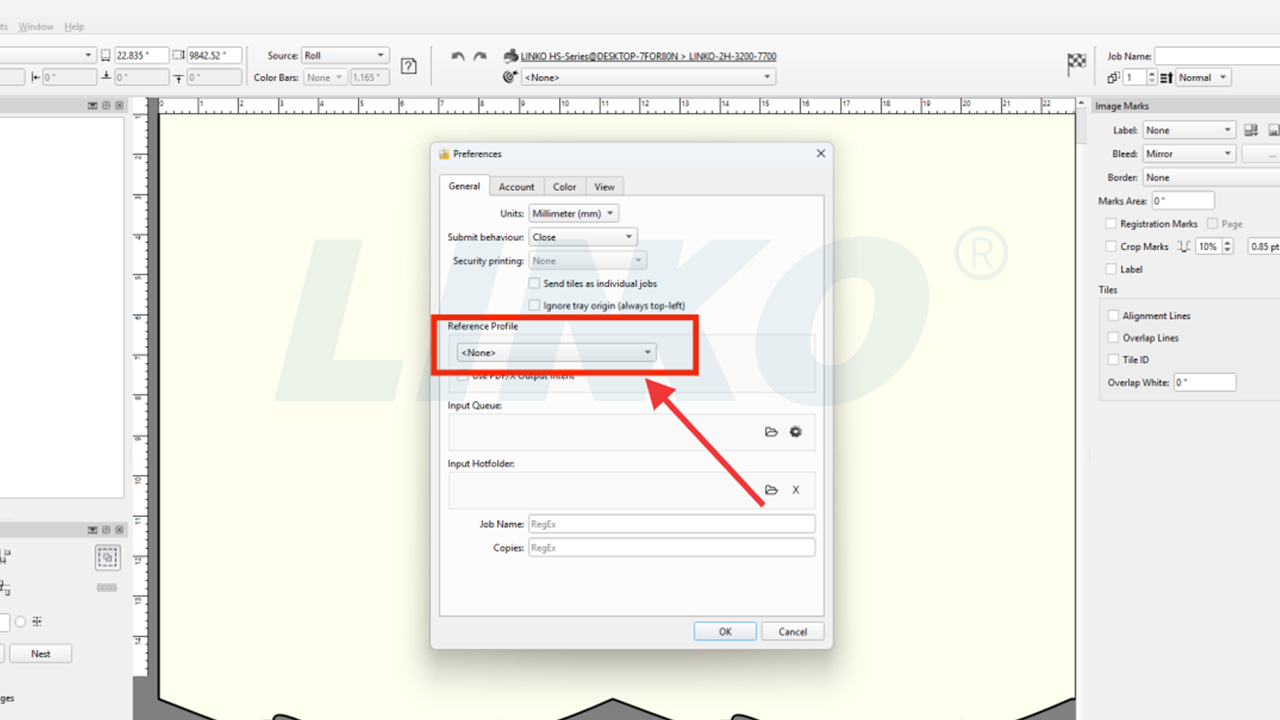
Task: Click the dashed nesting frame icon
Action: point(108,557)
